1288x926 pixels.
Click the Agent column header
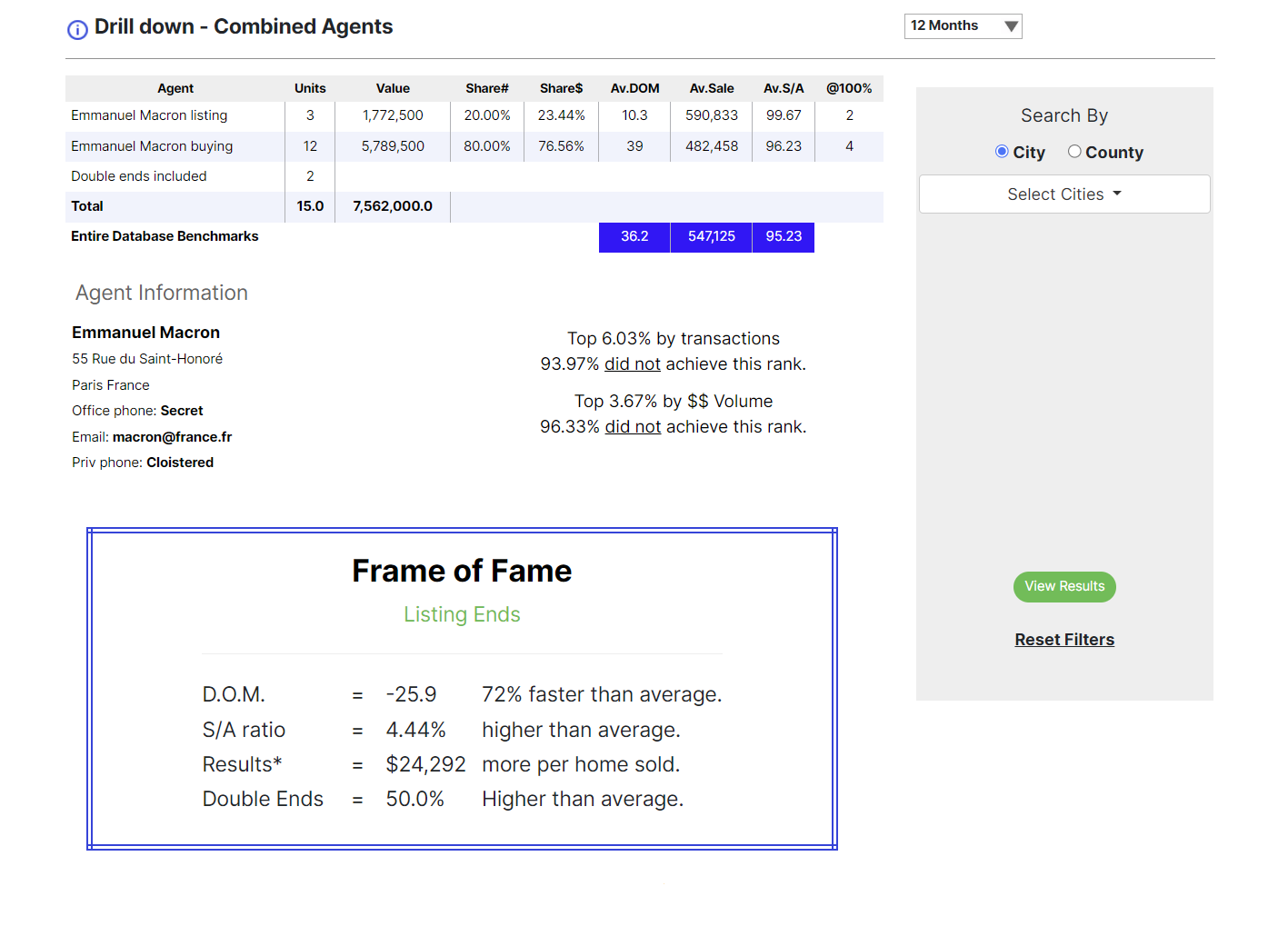pos(175,88)
